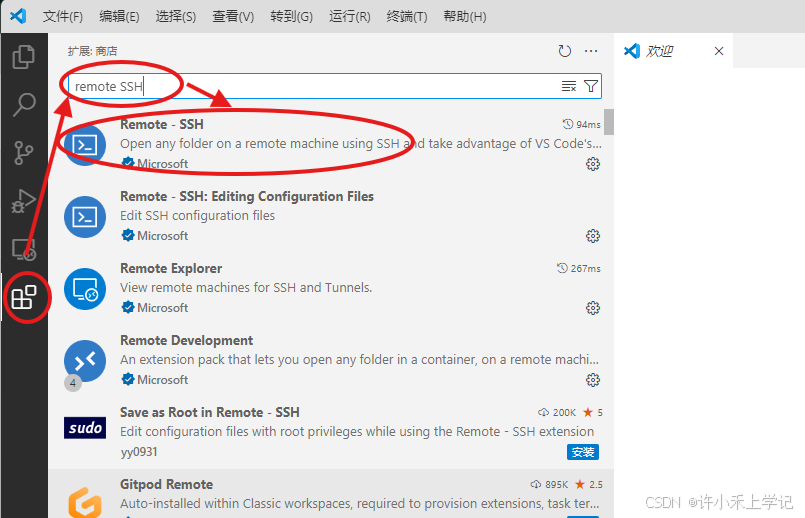805x518 pixels.
Task: Open the Remote - SSH extension title
Action: click(x=162, y=125)
